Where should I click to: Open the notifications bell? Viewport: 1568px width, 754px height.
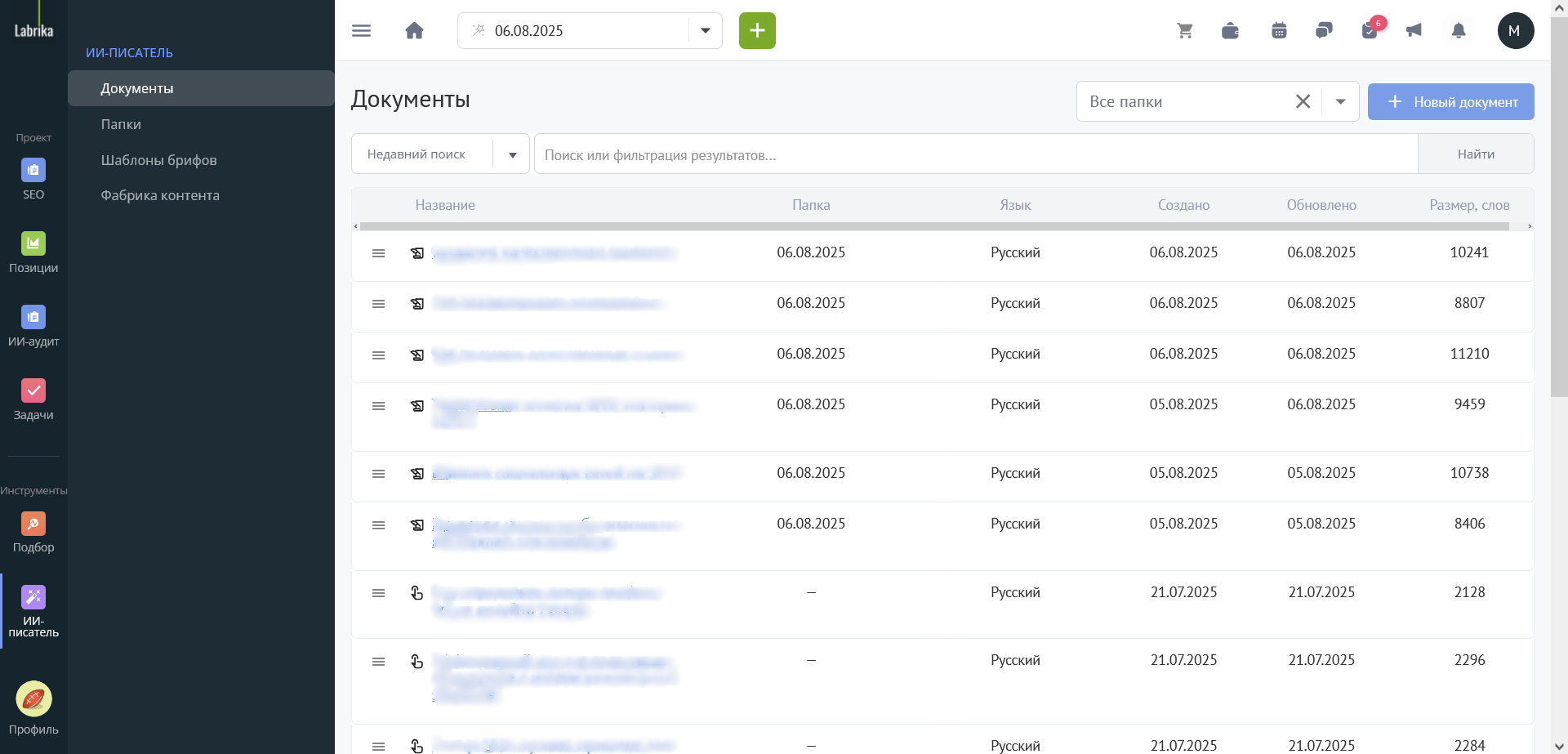coord(1459,31)
